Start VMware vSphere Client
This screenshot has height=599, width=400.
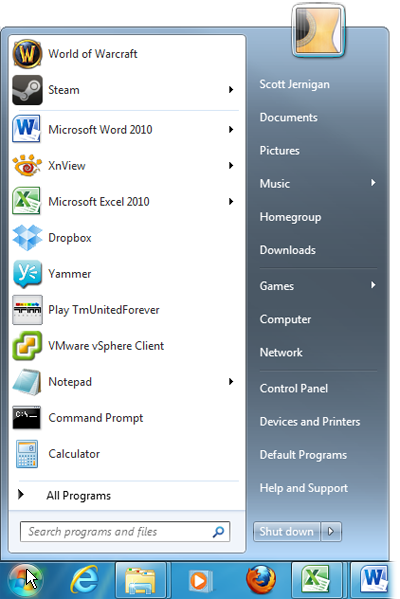[x=126, y=346]
